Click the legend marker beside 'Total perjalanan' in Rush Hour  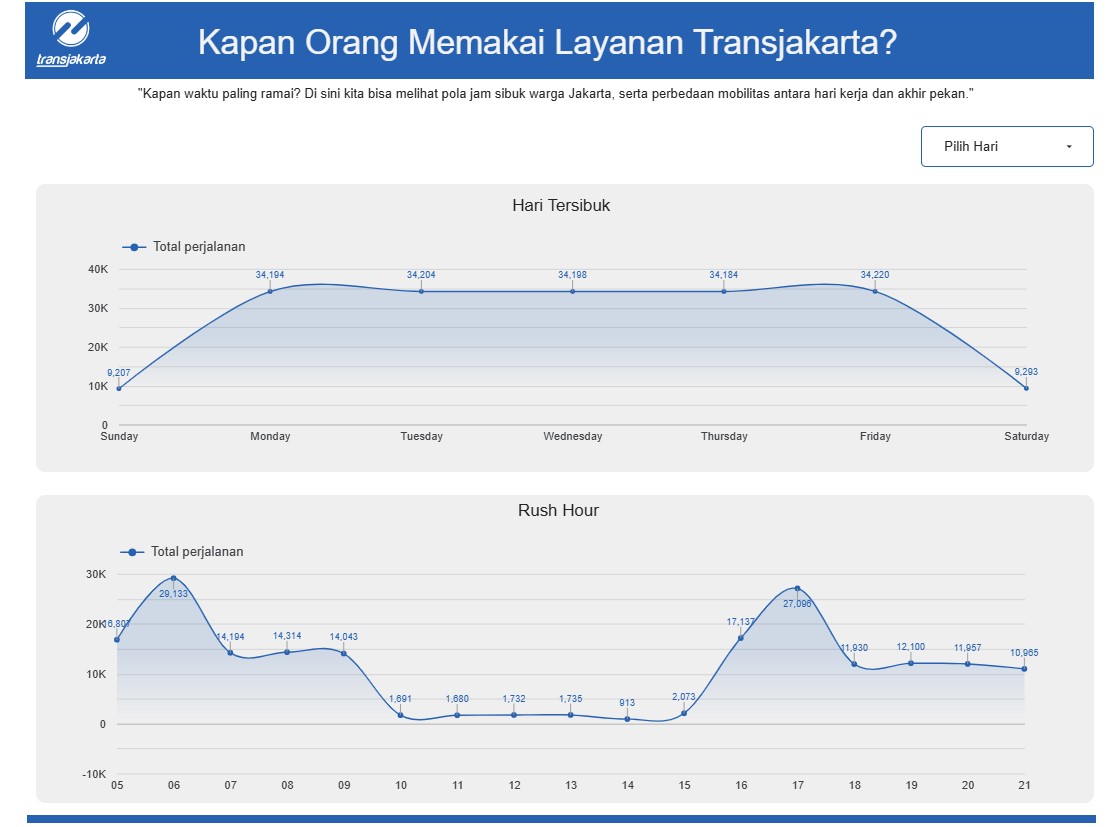click(133, 551)
